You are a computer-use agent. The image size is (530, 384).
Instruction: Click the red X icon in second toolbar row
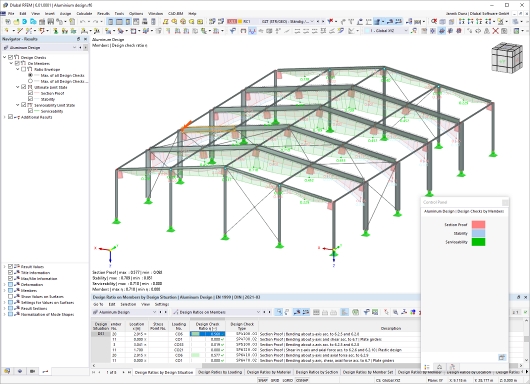click(495, 31)
